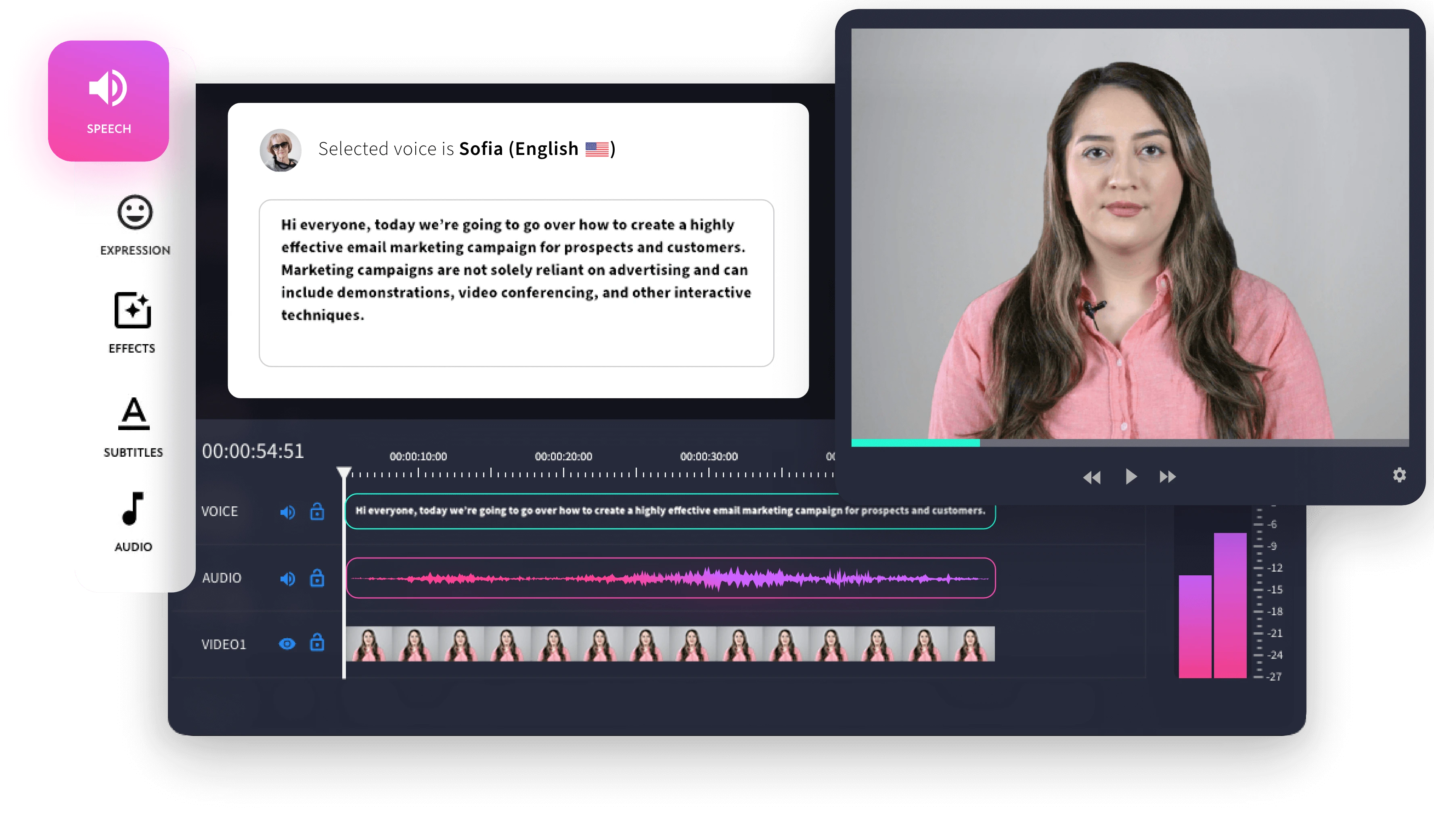Lock the VOICE track
The height and width of the screenshot is (840, 1434).
point(318,511)
